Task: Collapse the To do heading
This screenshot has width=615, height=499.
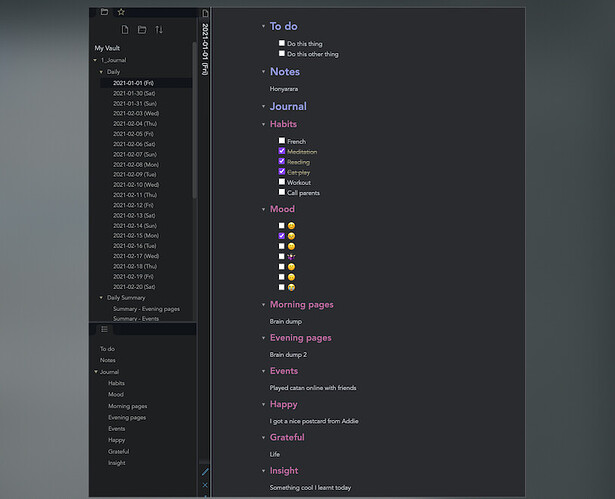Action: [263, 26]
